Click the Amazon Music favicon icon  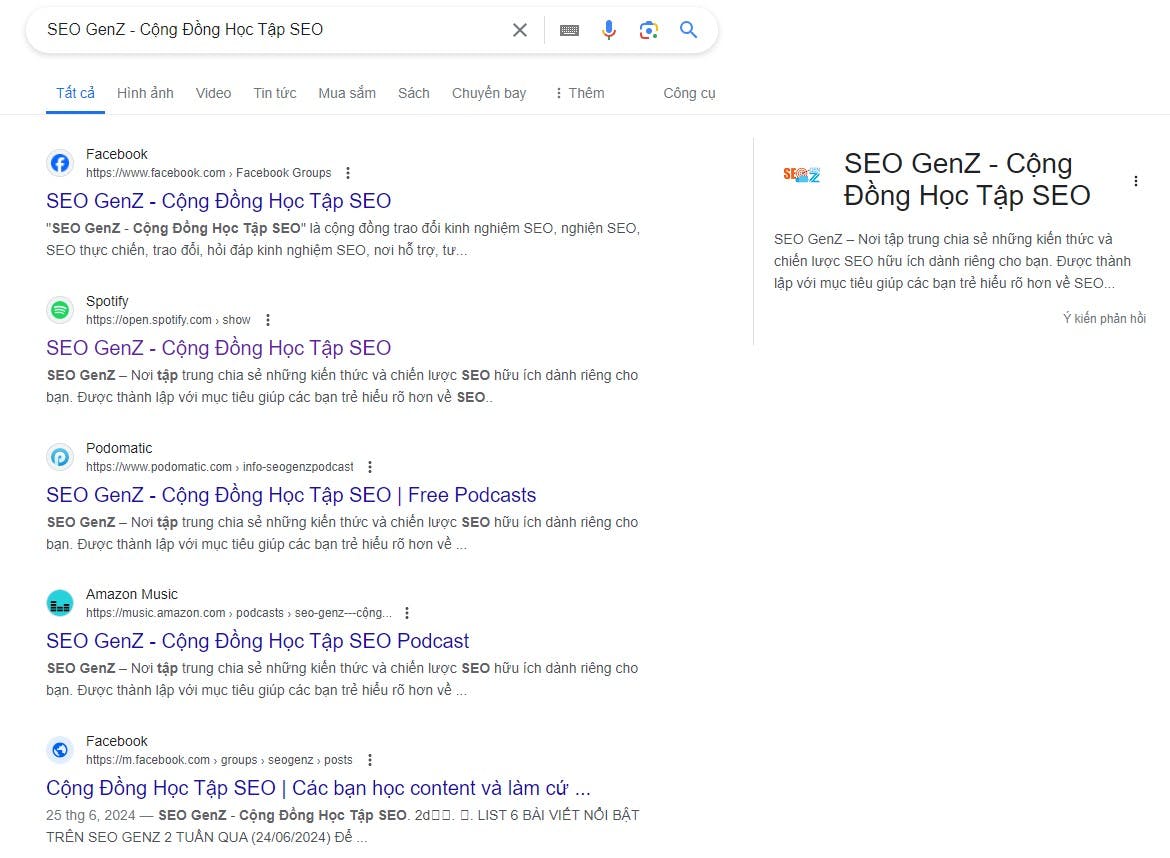60,603
